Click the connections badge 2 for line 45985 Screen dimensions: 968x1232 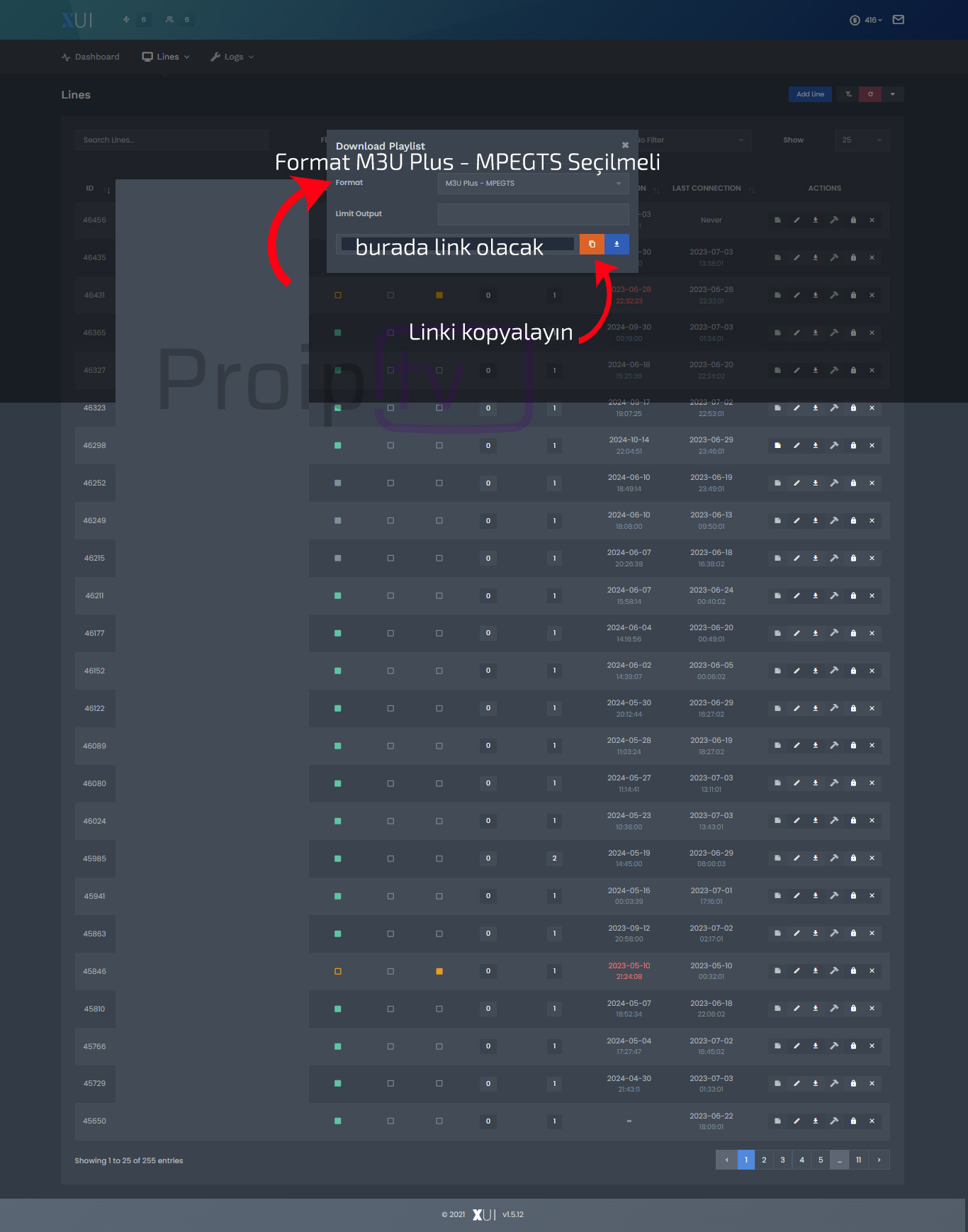(554, 858)
